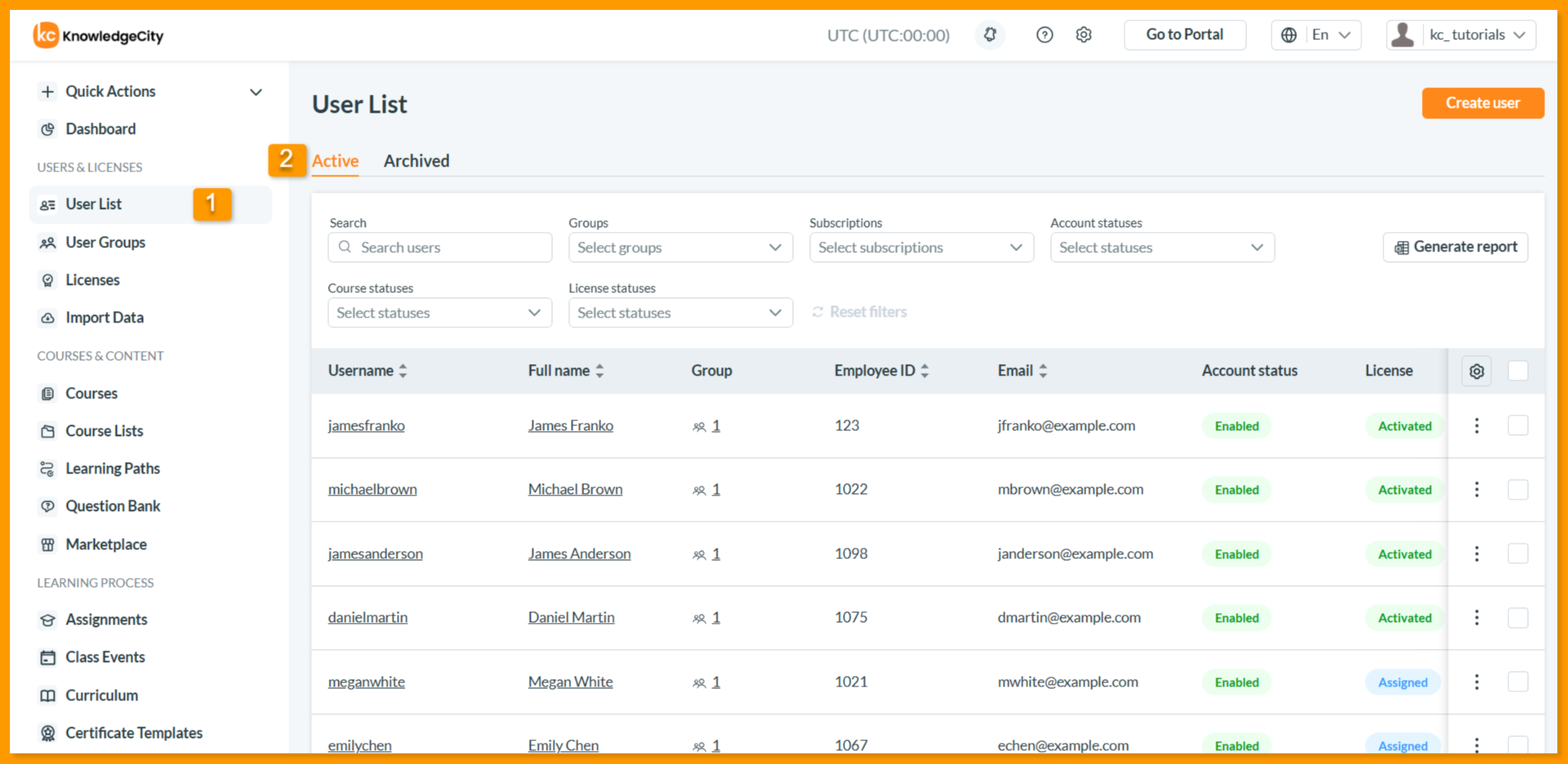Check the box for meganwhite row
Viewport: 1568px width, 764px height.
[1518, 682]
